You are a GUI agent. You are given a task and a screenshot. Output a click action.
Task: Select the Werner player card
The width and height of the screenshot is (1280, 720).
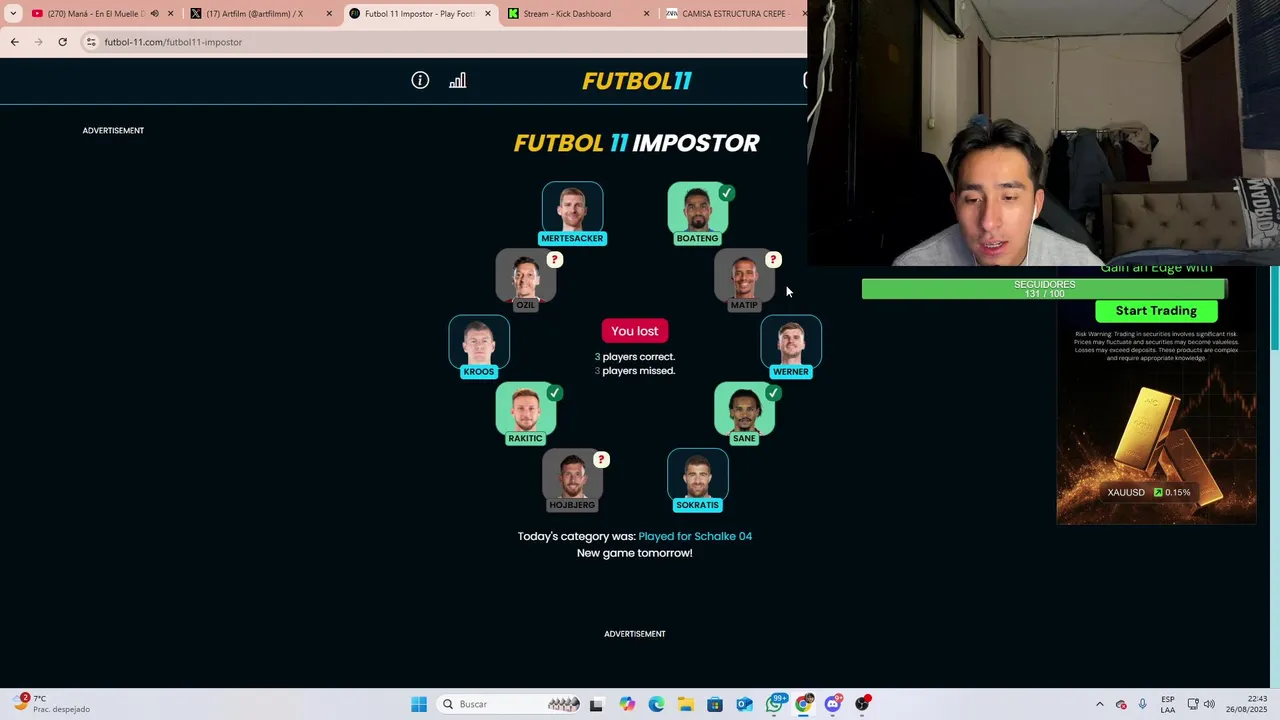click(x=791, y=347)
